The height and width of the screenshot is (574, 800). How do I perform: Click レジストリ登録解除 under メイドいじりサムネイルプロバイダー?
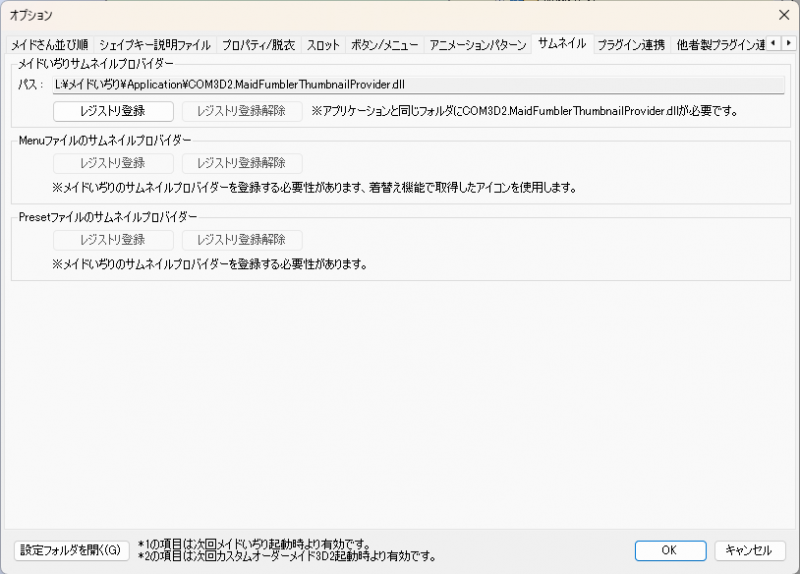coord(242,111)
